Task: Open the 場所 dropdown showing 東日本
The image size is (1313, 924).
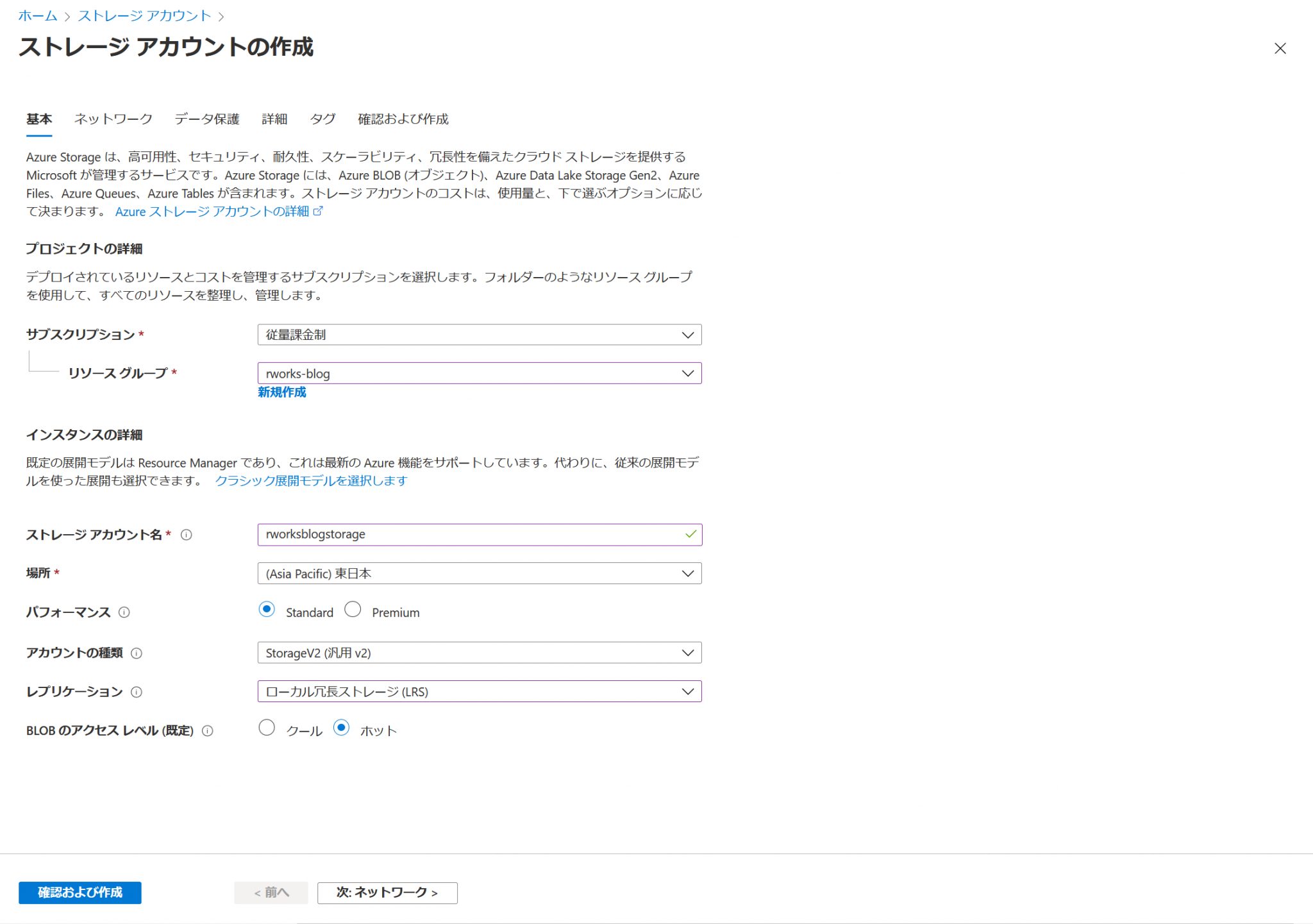Action: 480,573
